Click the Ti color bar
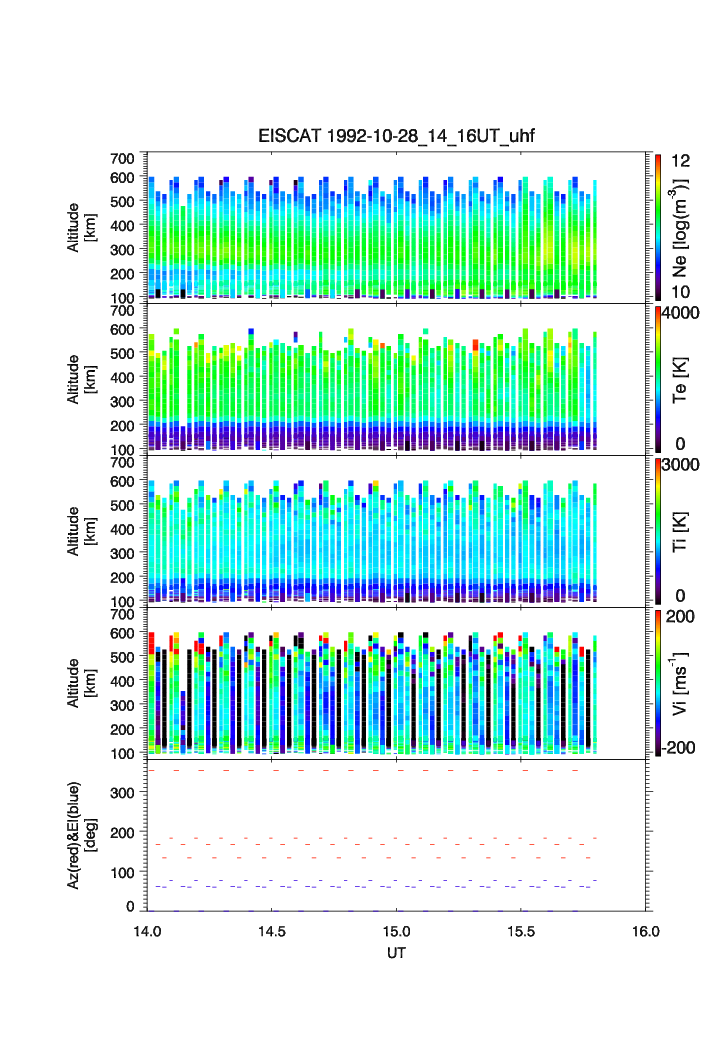 click(658, 531)
